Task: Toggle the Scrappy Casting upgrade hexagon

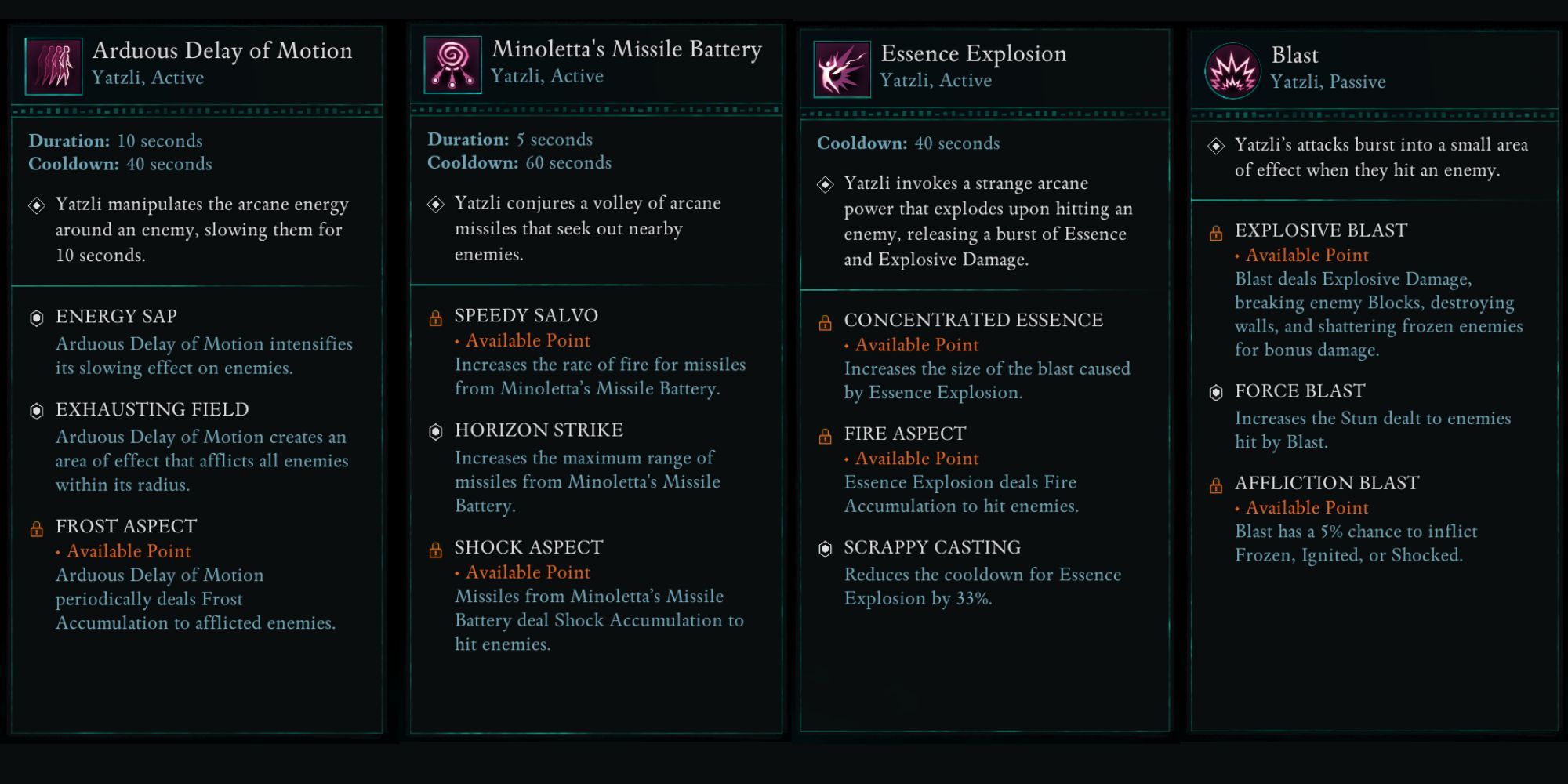Action: 825,549
